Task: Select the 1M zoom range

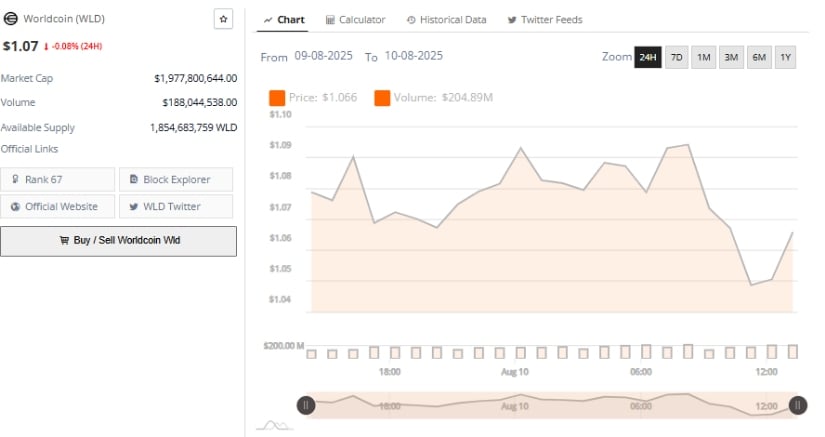Action: pos(704,57)
